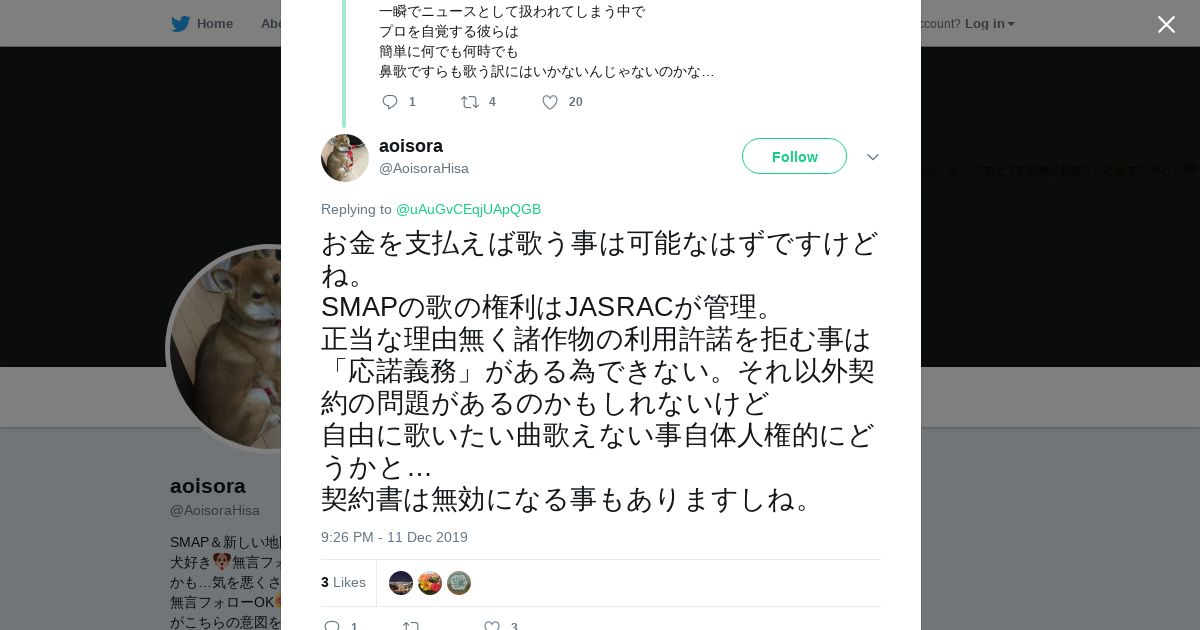The height and width of the screenshot is (630, 1200).
Task: Like aoisora's tweet with the bottom heart icon
Action: click(492, 626)
